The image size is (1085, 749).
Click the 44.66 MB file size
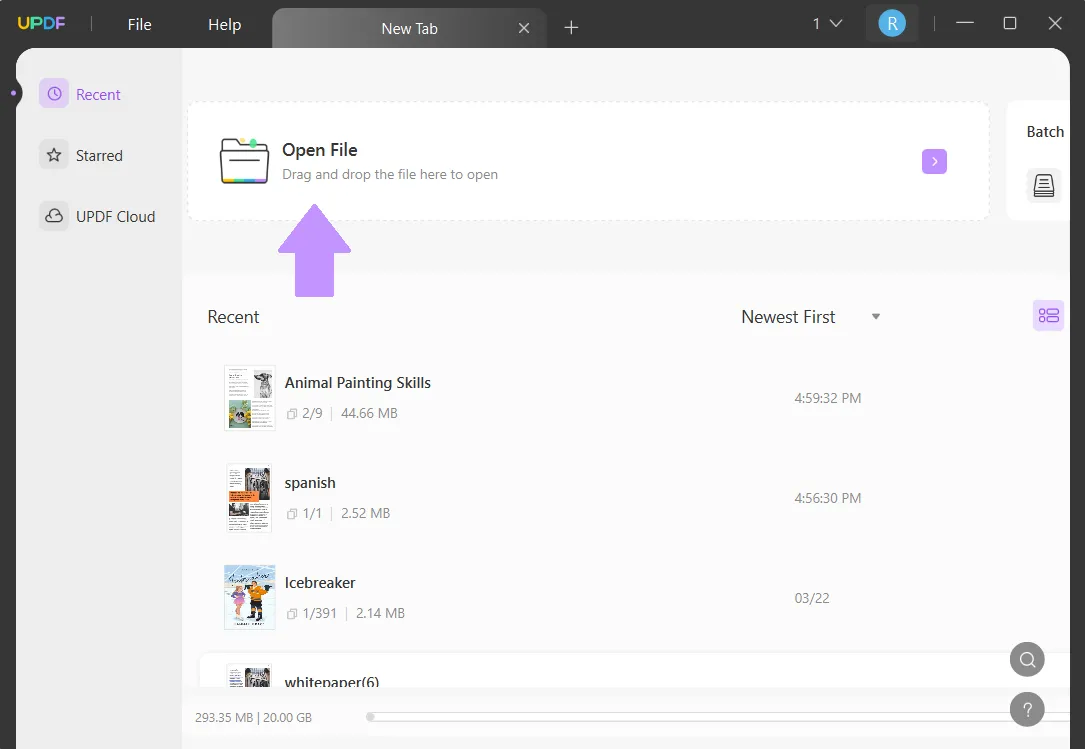click(x=369, y=413)
